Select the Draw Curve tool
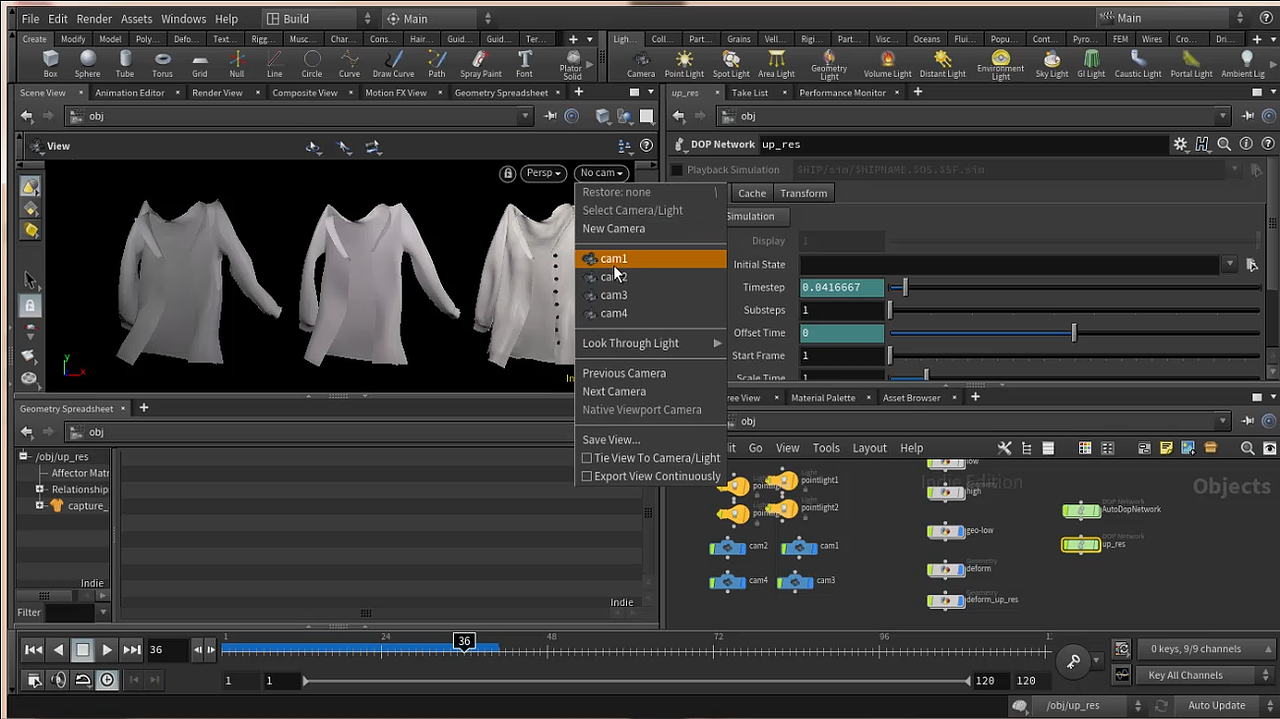Image resolution: width=1280 pixels, height=719 pixels. pyautogui.click(x=393, y=63)
